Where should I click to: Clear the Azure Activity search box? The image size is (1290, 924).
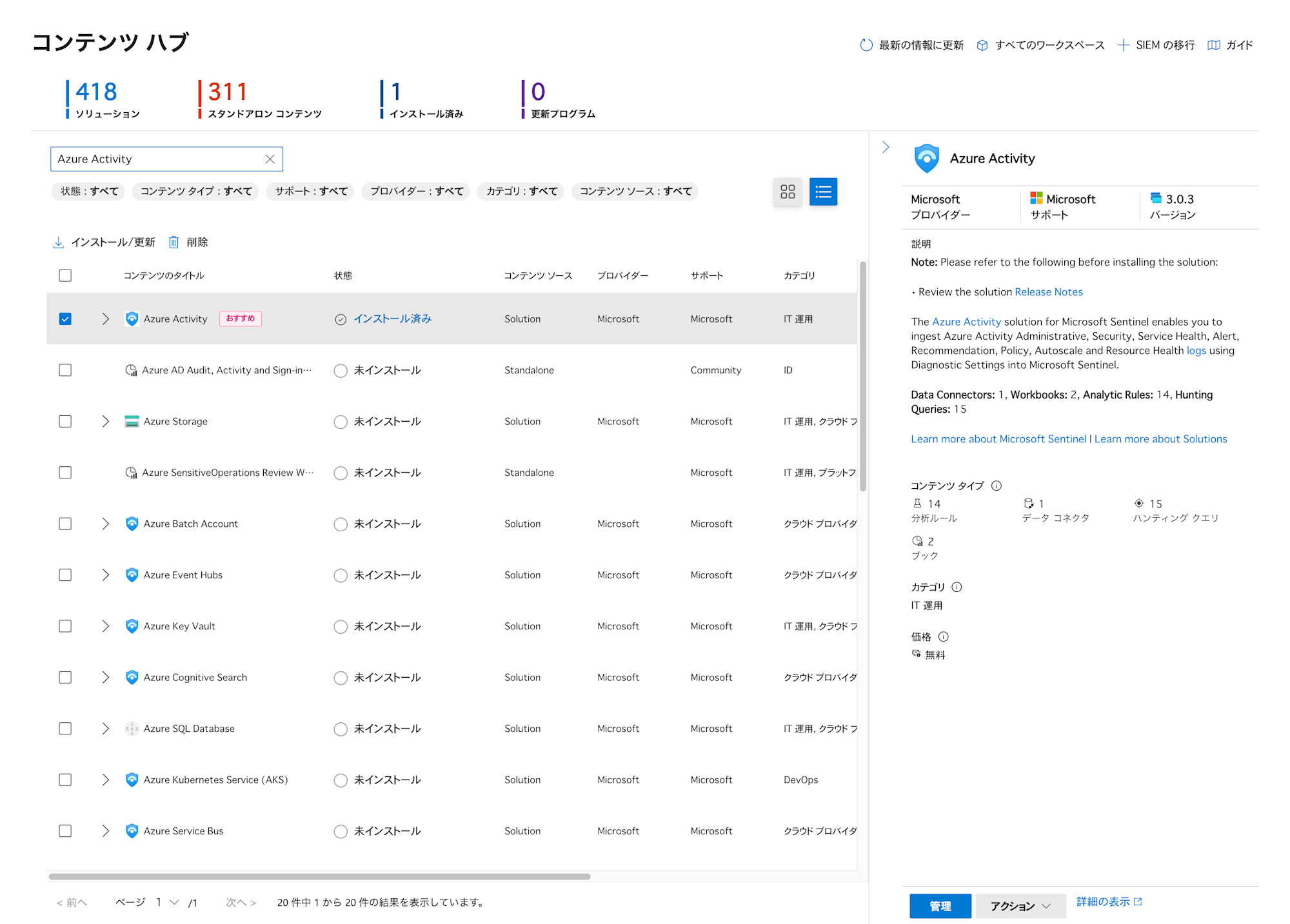270,159
